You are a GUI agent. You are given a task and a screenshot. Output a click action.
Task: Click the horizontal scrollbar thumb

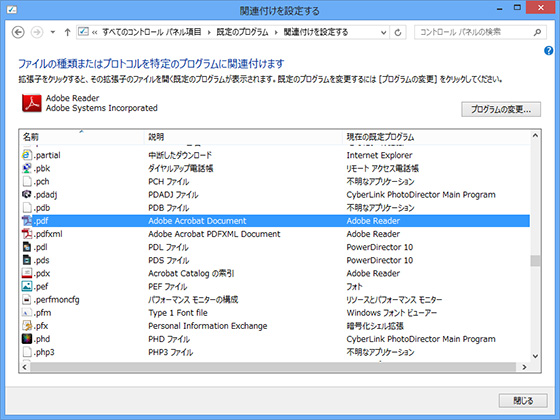pyautogui.click(x=273, y=367)
